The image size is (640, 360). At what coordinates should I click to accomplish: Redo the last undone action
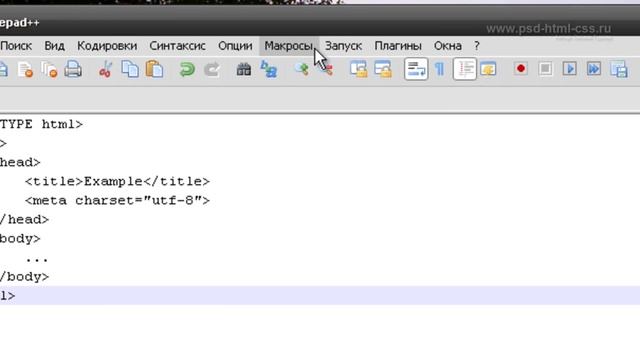(212, 69)
